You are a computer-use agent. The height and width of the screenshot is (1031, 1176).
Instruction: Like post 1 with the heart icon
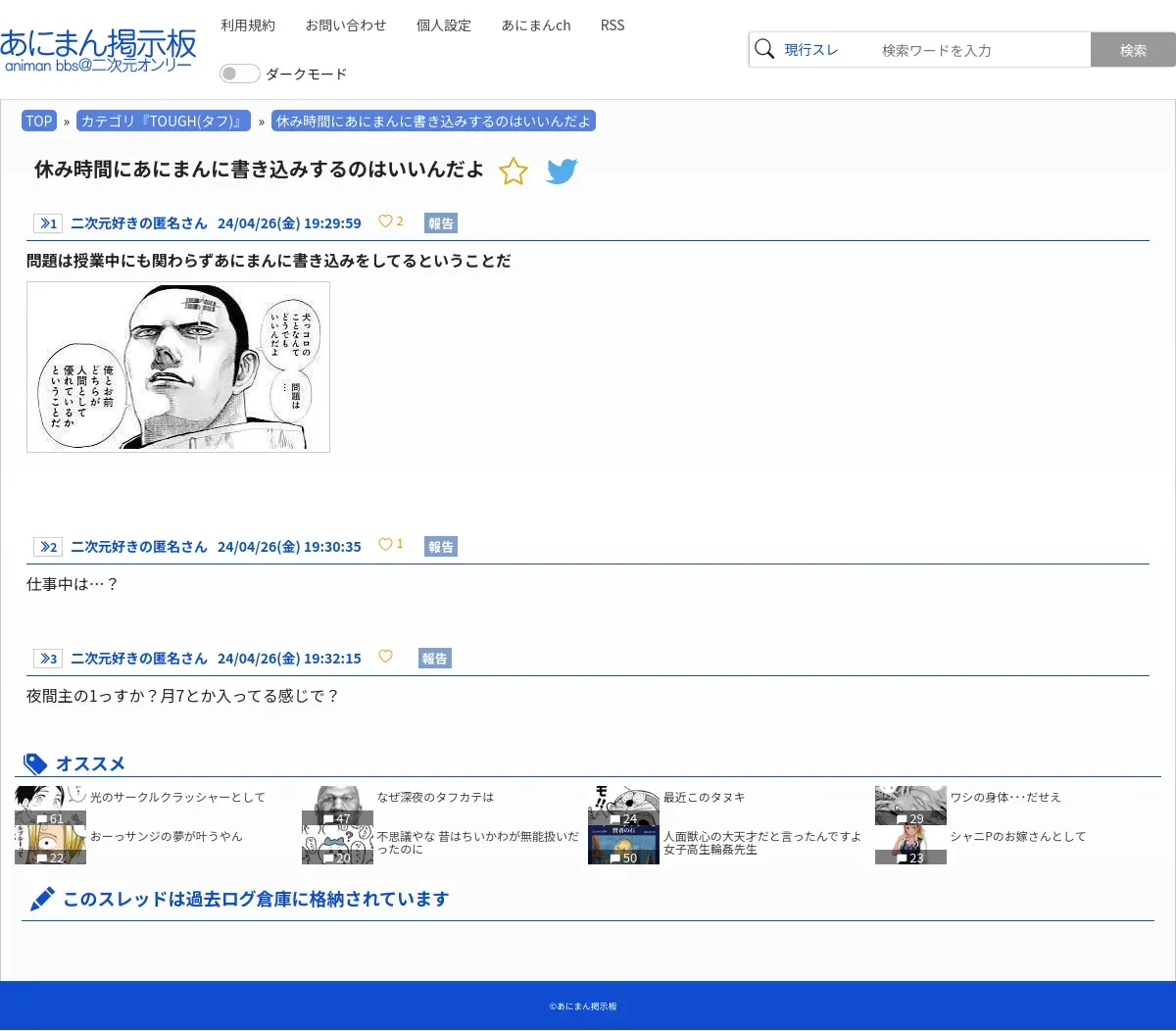(385, 221)
